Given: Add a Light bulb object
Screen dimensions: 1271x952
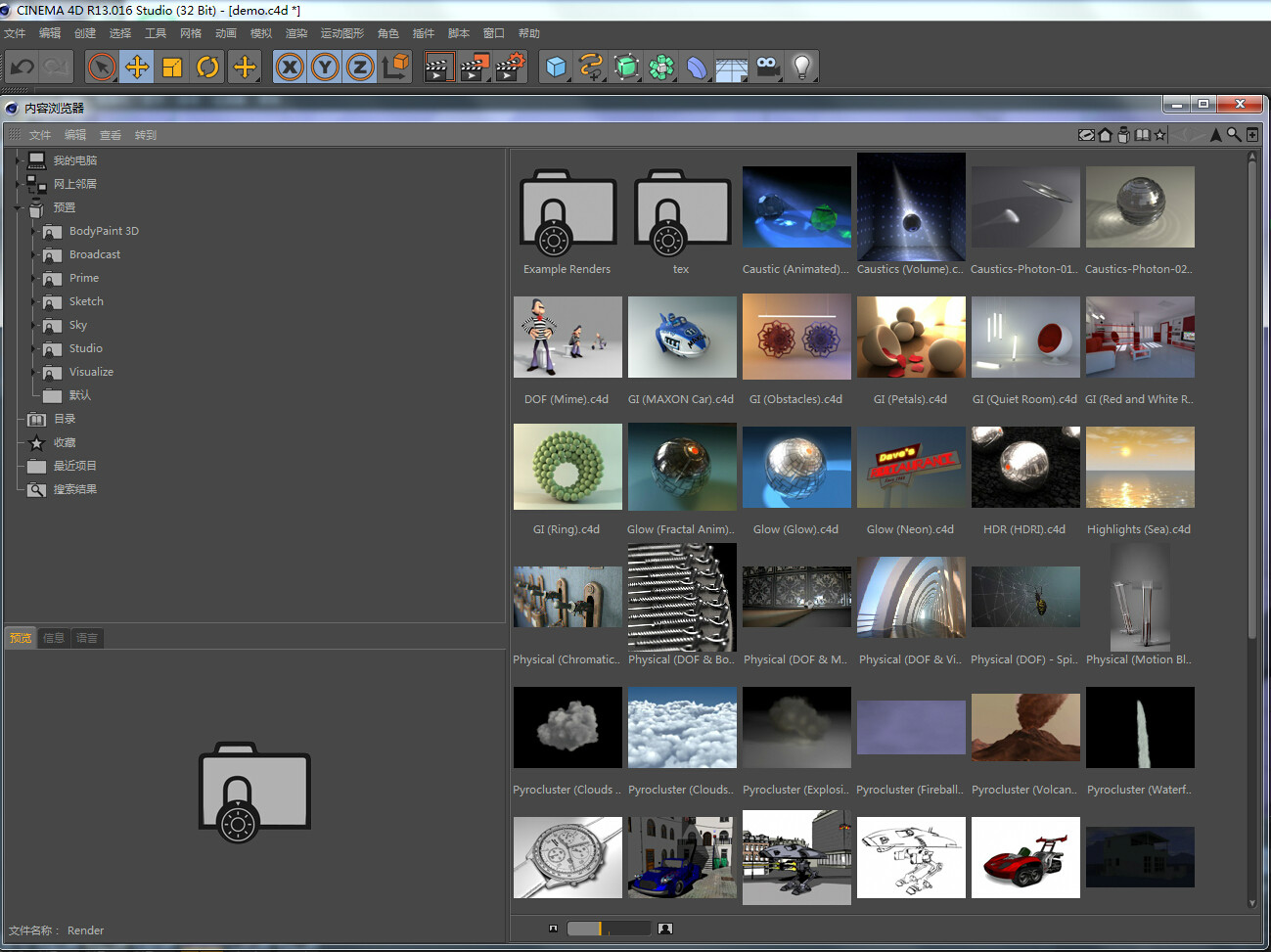Looking at the screenshot, I should [x=802, y=67].
